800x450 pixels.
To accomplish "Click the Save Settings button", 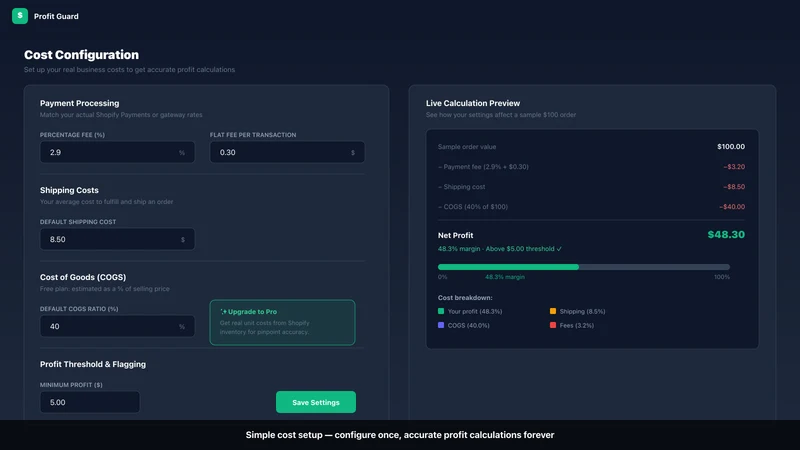I will tap(316, 402).
